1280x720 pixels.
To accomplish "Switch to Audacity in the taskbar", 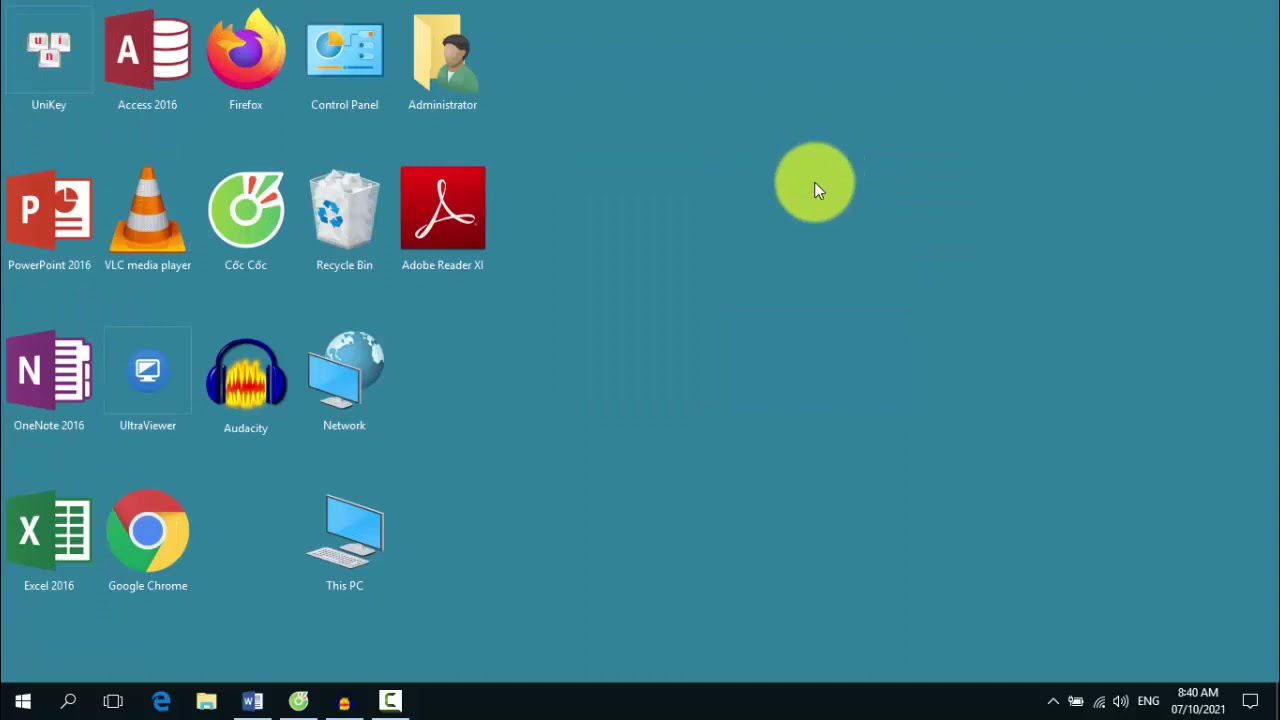I will (344, 701).
